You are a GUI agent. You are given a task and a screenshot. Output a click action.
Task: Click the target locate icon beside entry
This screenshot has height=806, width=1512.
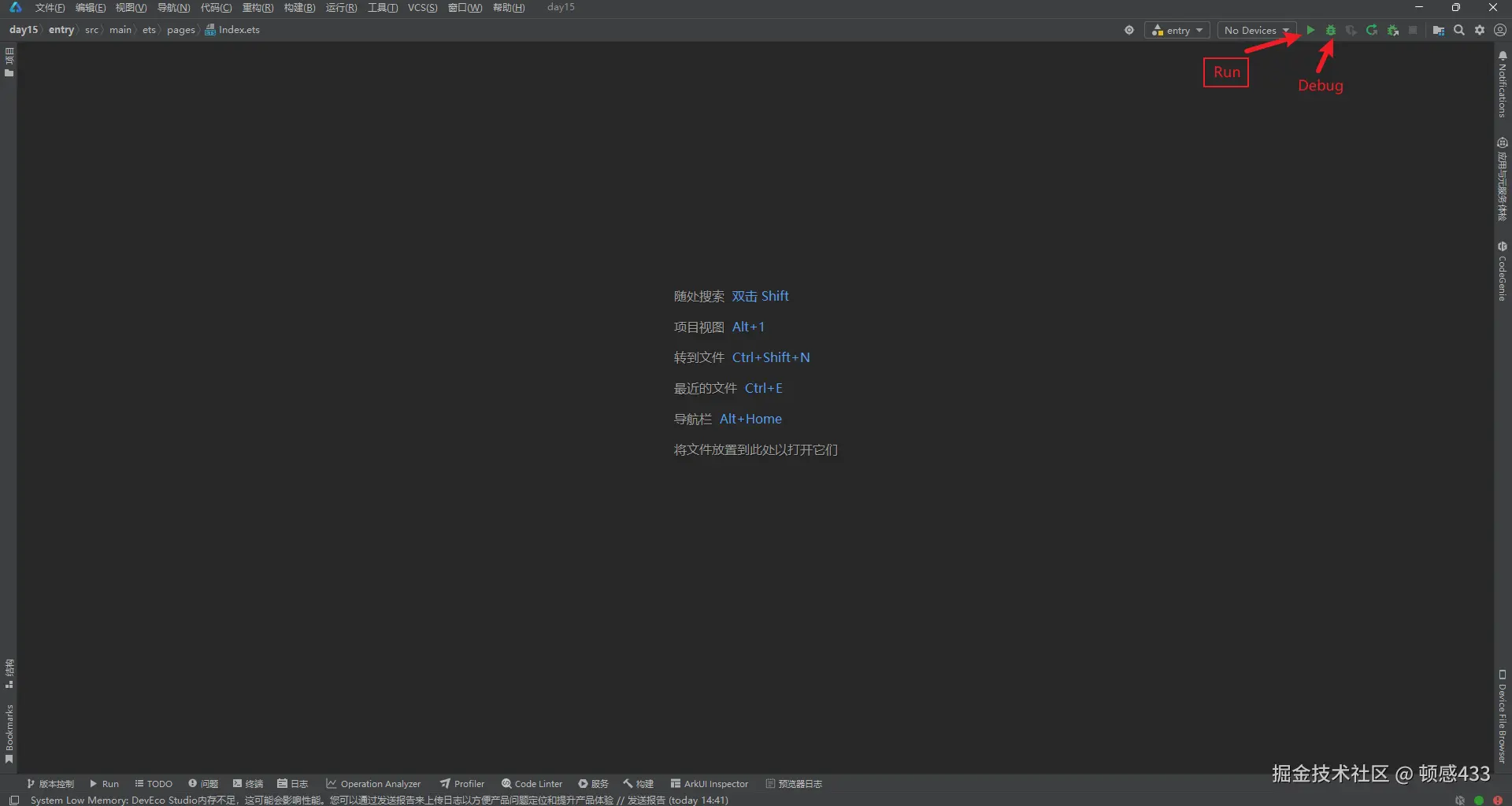pyautogui.click(x=1129, y=30)
